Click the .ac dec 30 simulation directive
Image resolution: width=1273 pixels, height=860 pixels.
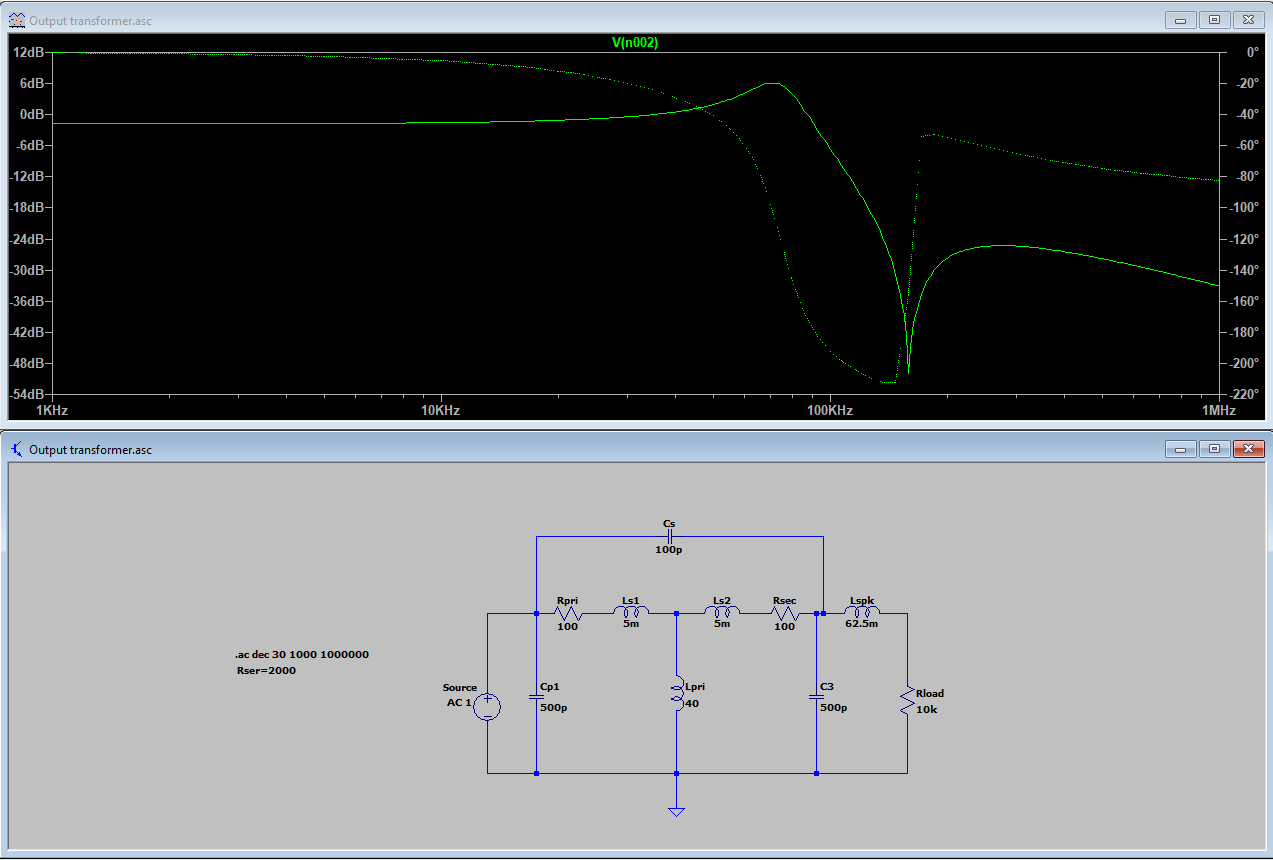(x=301, y=654)
